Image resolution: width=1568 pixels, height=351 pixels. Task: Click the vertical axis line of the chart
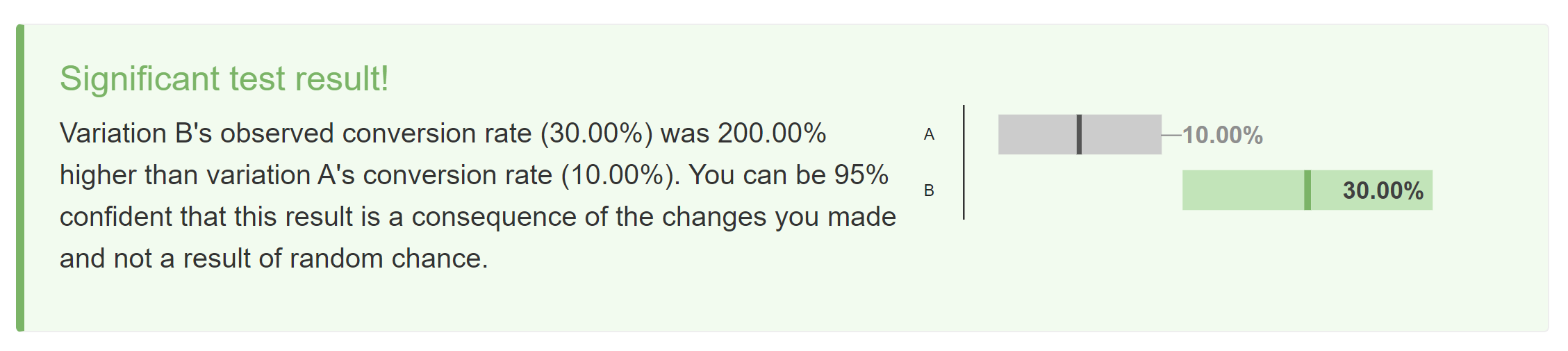[x=964, y=162]
